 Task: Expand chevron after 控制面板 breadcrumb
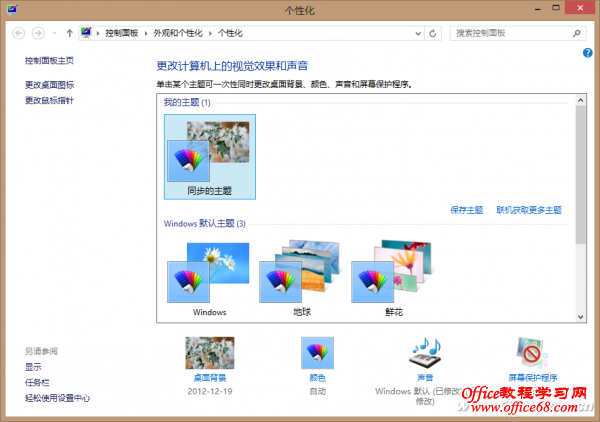(146, 33)
